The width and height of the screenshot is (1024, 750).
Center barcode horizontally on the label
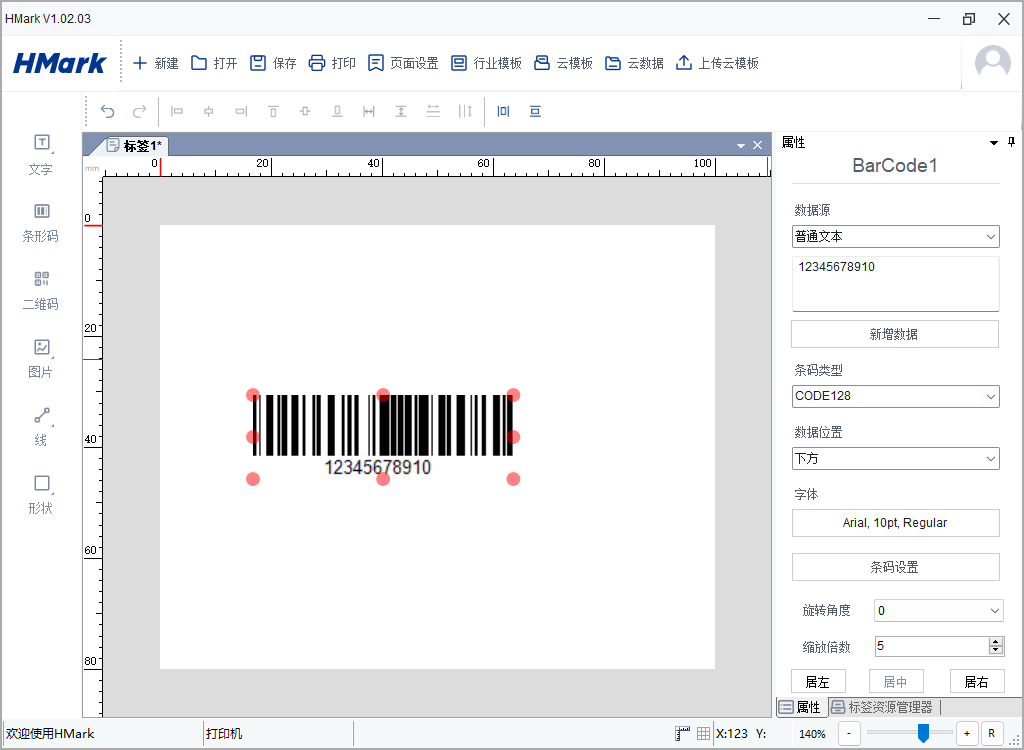[x=503, y=111]
